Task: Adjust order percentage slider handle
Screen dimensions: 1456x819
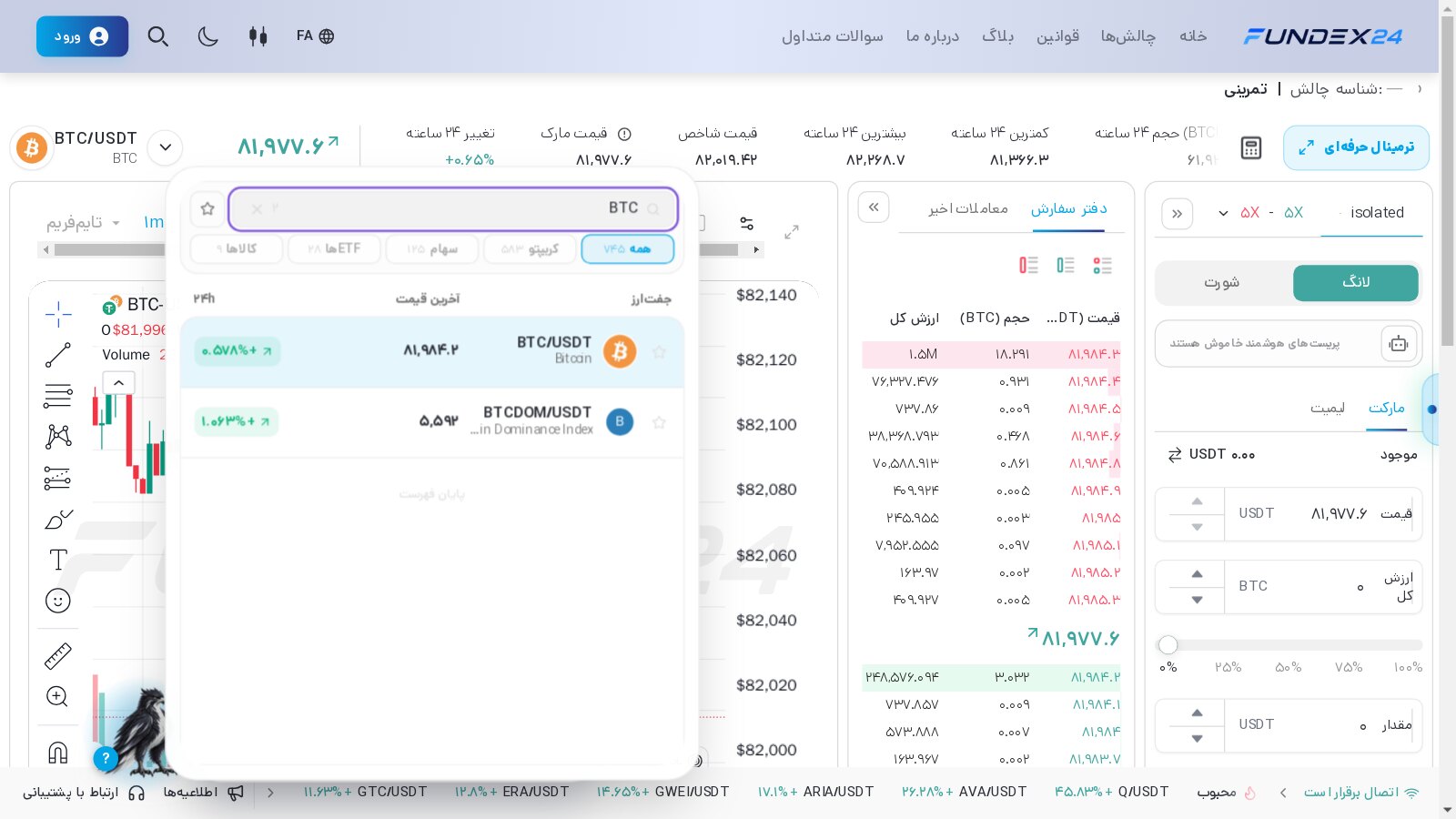Action: [1168, 645]
